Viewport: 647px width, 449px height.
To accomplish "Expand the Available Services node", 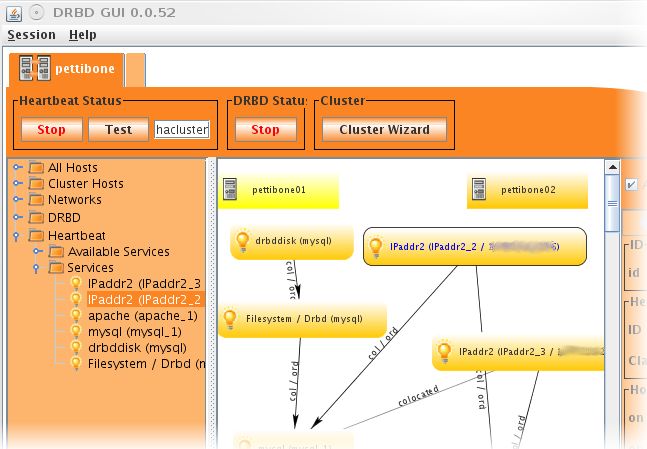I will coord(38,251).
